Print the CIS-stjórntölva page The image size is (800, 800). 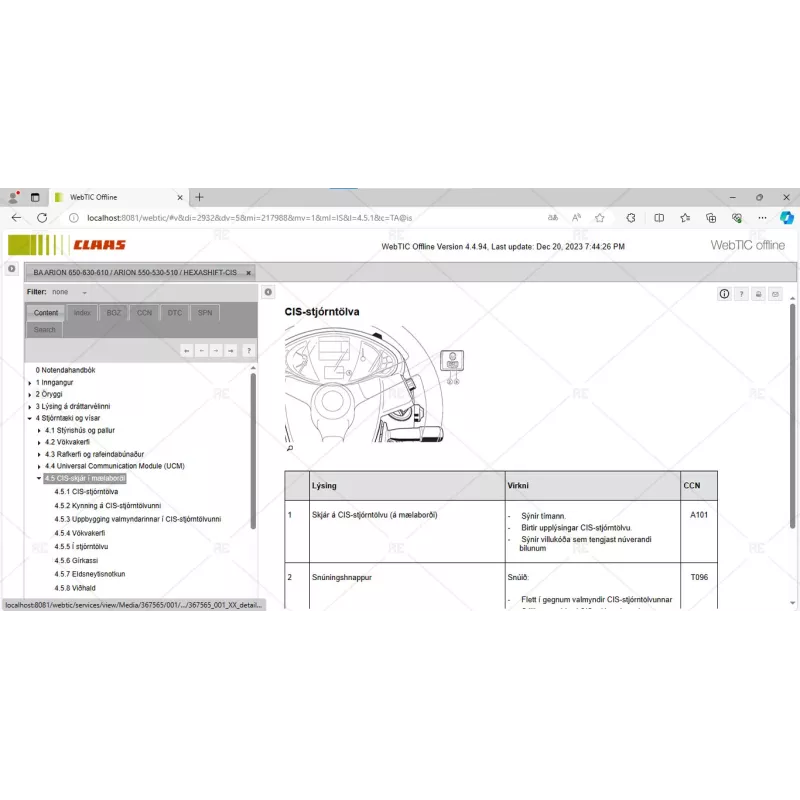[x=757, y=294]
